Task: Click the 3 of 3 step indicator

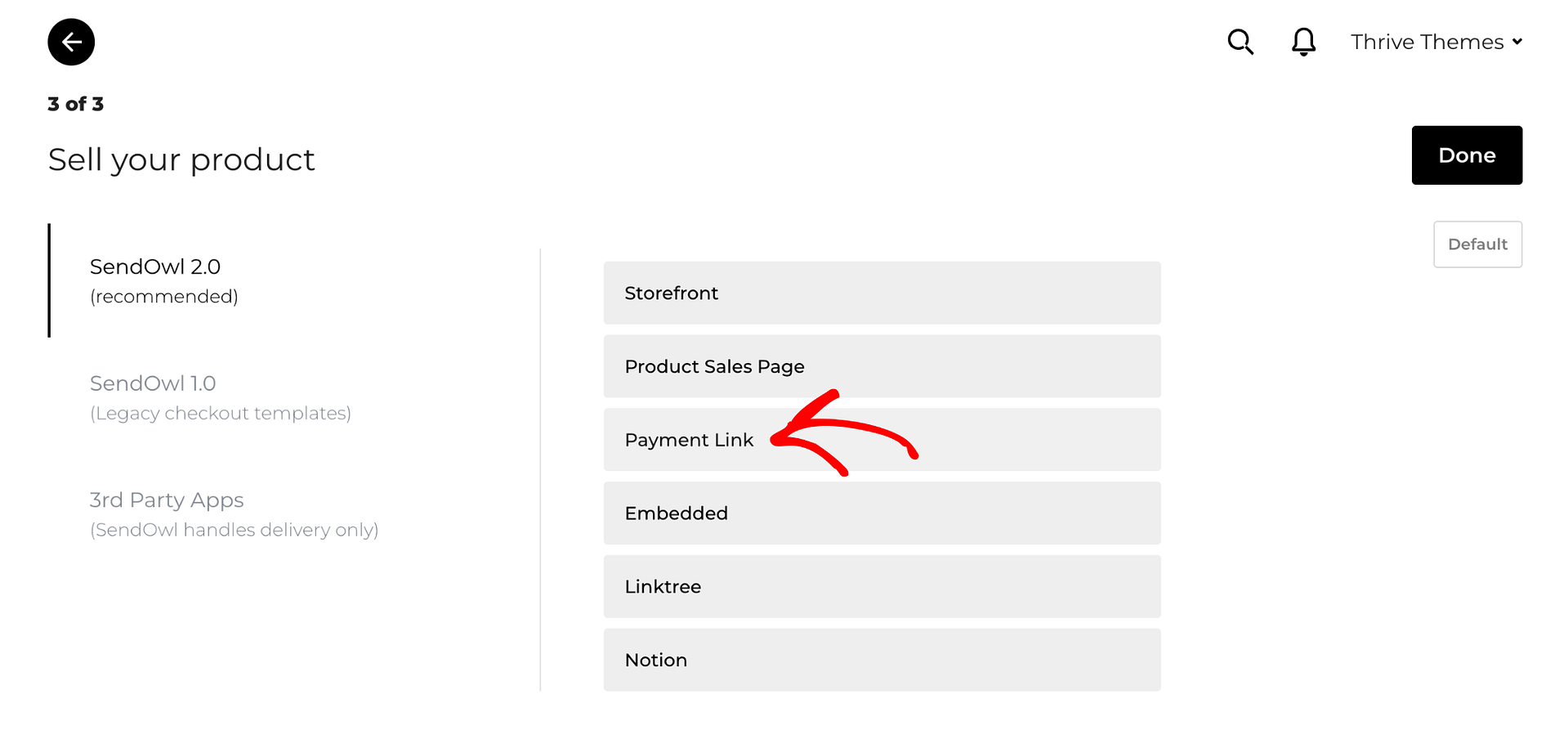Action: point(75,104)
